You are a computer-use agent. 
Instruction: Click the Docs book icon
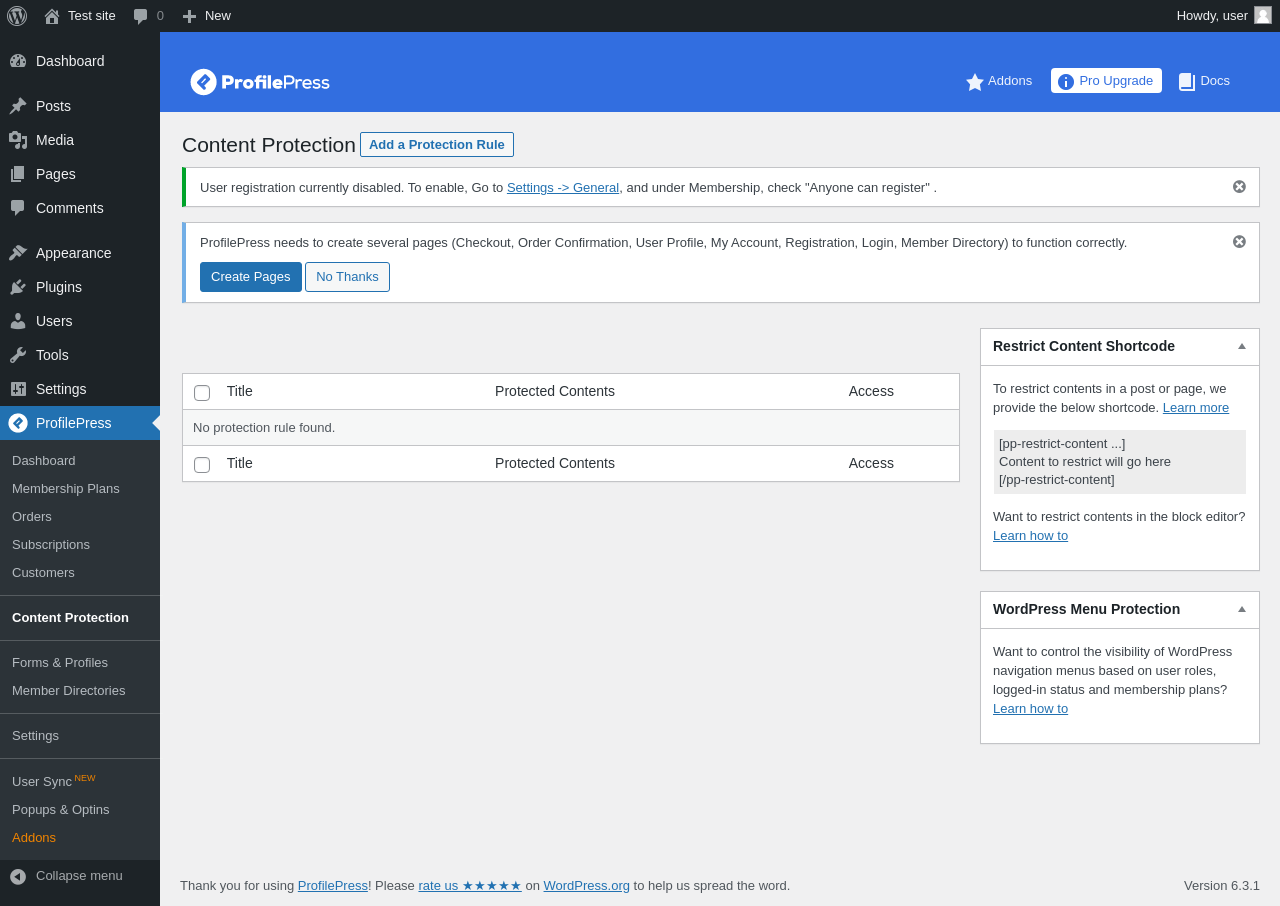point(1187,82)
